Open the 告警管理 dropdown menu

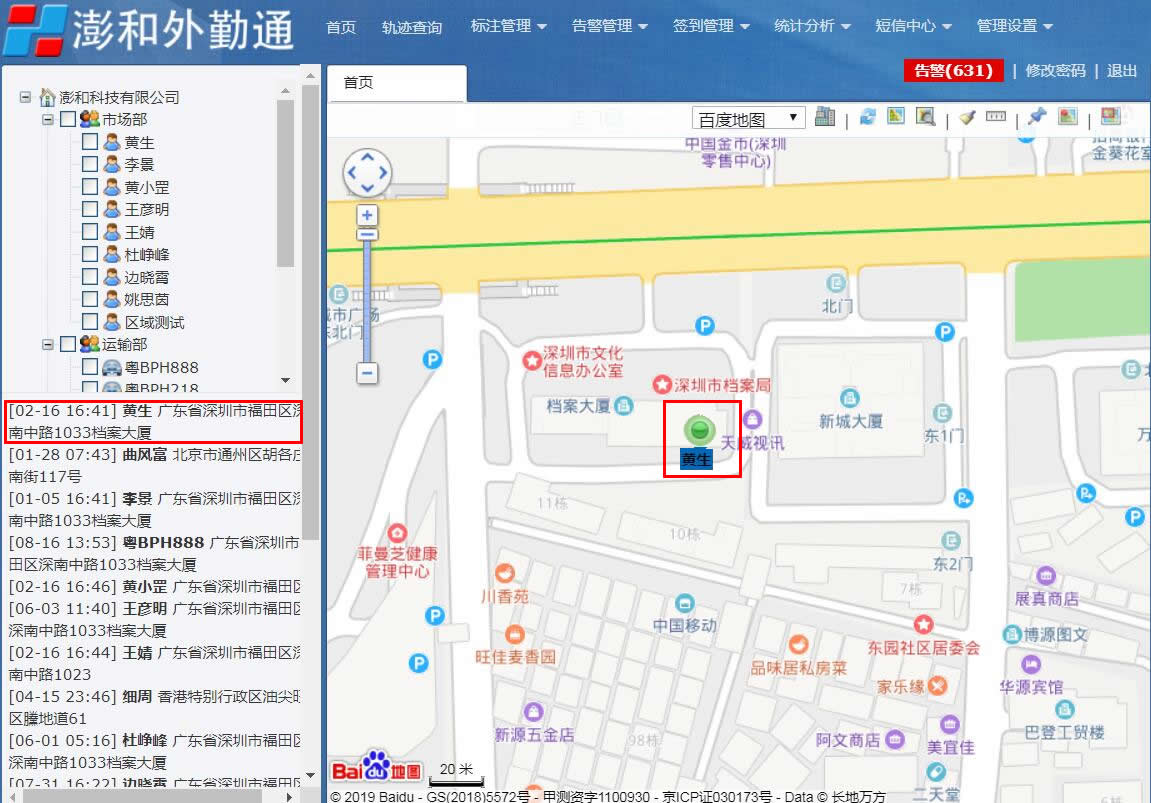tap(609, 26)
